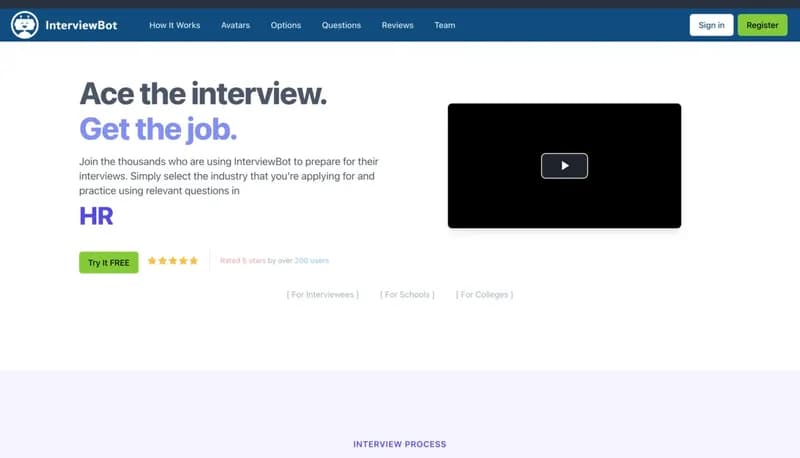Click the black video thumbnail area
This screenshot has height=458, width=800.
(564, 166)
